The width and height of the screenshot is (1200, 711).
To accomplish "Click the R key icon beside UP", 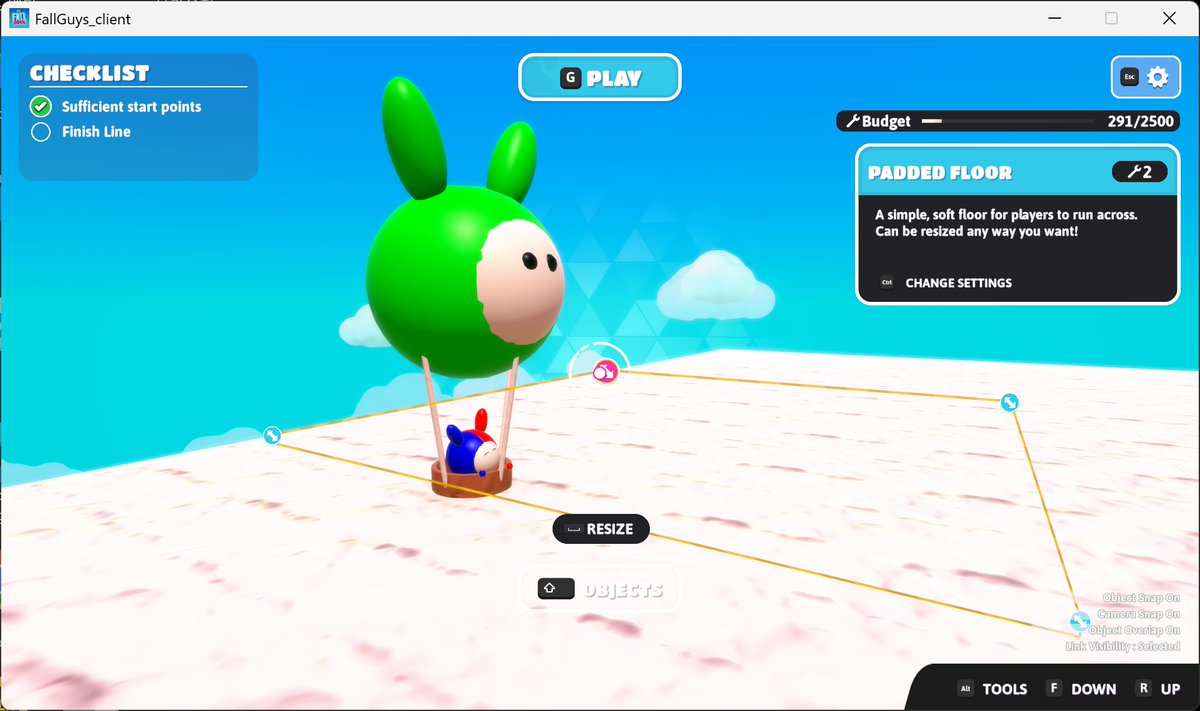I will [1143, 689].
